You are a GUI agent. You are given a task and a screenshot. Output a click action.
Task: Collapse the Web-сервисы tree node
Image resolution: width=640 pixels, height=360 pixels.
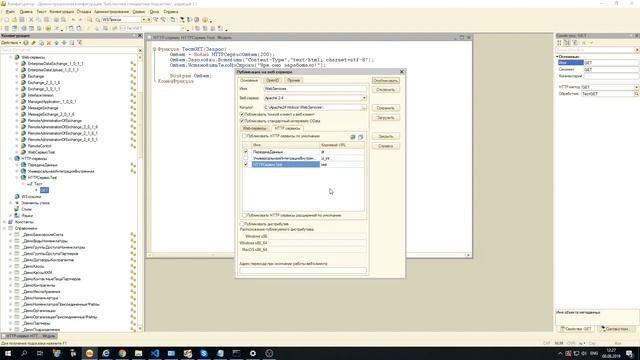click(x=11, y=57)
